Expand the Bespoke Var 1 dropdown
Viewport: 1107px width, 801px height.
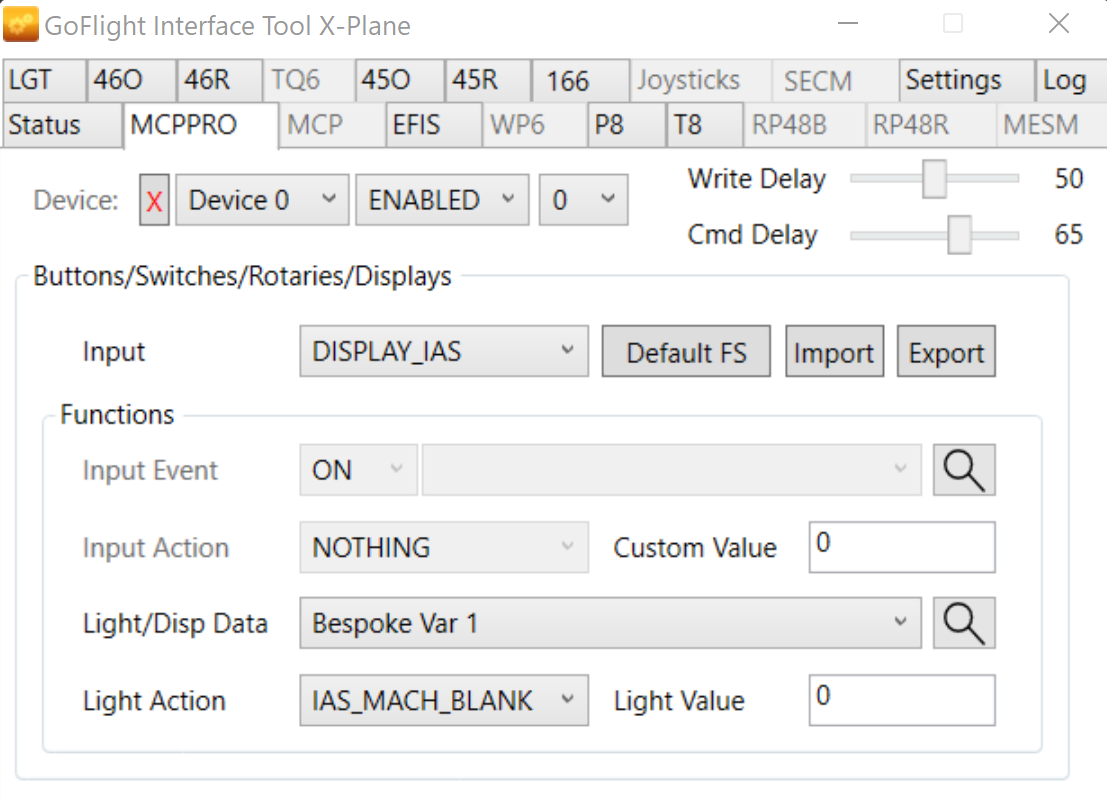point(611,623)
